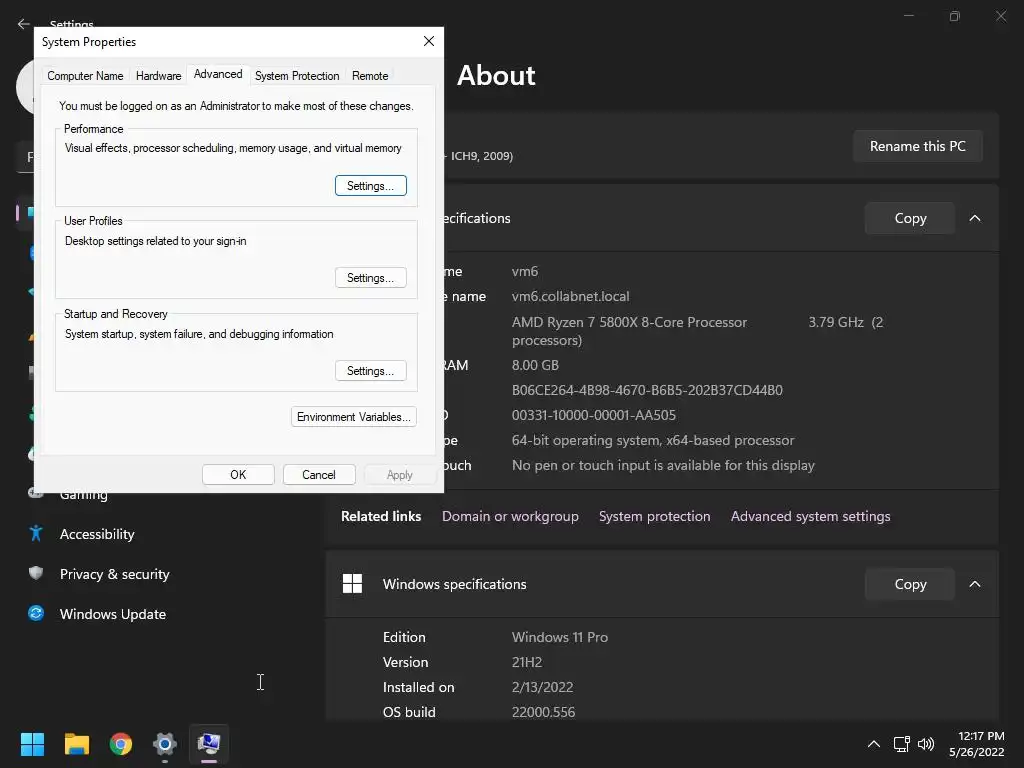Open Advanced system settings link
Image resolution: width=1024 pixels, height=768 pixels.
point(810,516)
